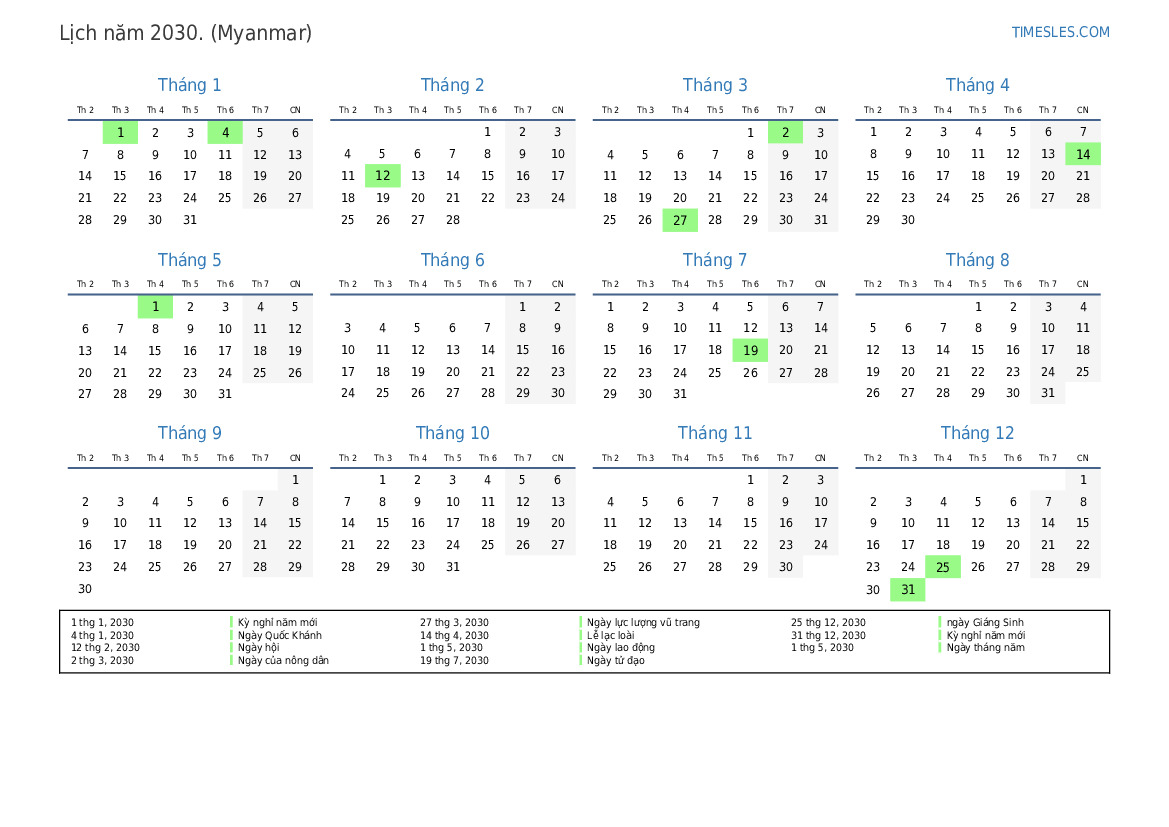This screenshot has width=1169, height=827.
Task: Click highlighted 2 in Tháng 3
Action: [x=785, y=132]
